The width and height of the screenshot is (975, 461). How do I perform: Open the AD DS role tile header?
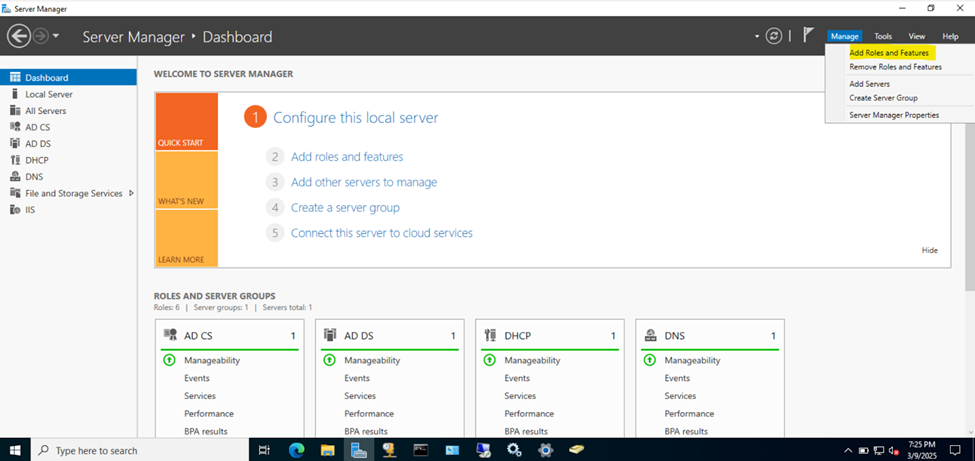(389, 335)
